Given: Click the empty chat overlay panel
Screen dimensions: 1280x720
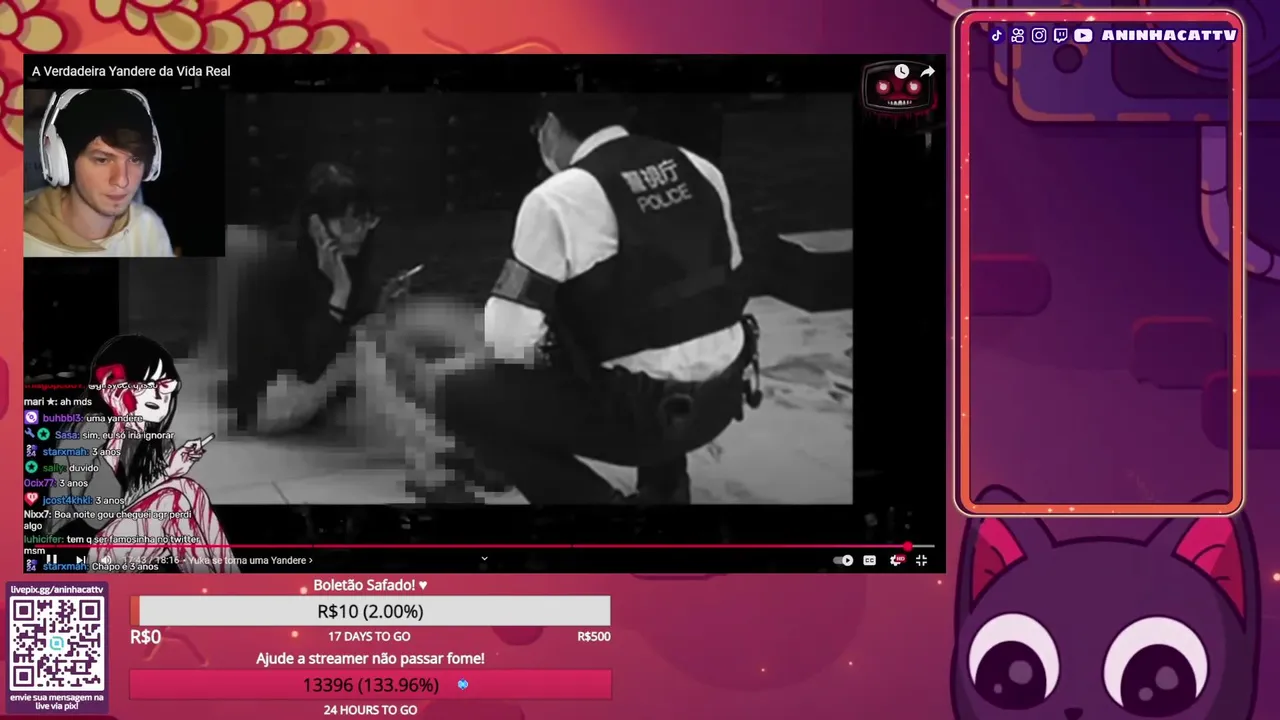Looking at the screenshot, I should [x=1099, y=264].
